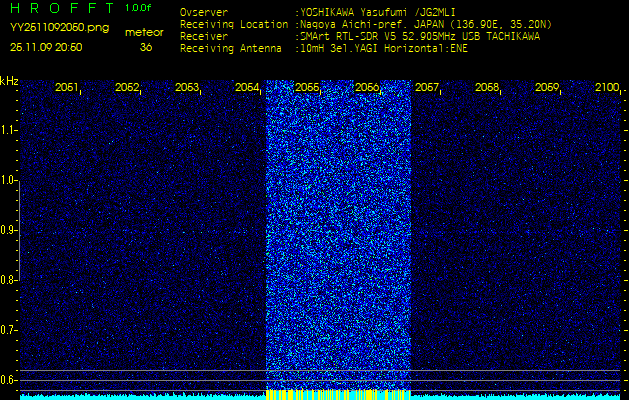Click the 1.0 frequency axis label

pyautogui.click(x=7, y=180)
